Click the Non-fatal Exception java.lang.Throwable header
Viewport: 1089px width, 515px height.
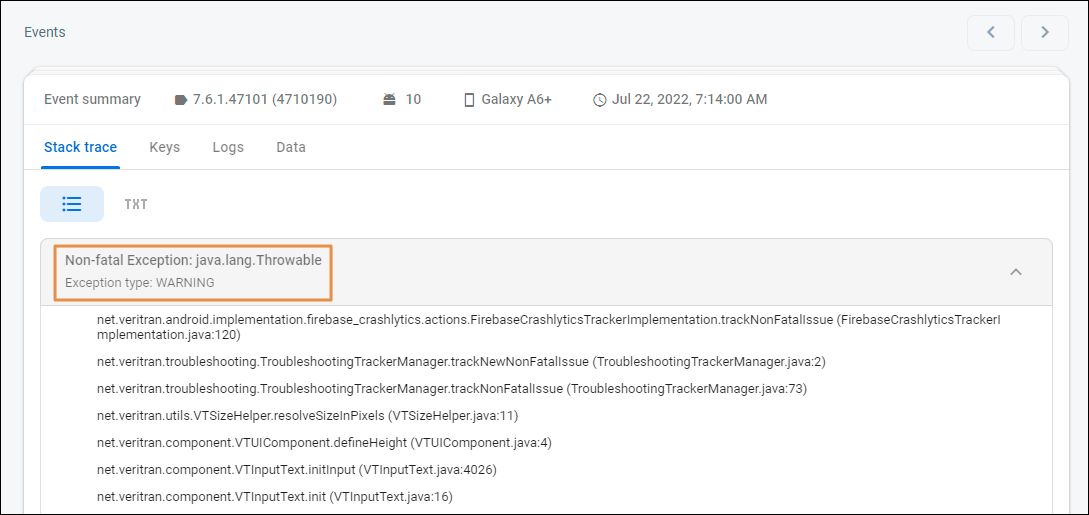193,261
